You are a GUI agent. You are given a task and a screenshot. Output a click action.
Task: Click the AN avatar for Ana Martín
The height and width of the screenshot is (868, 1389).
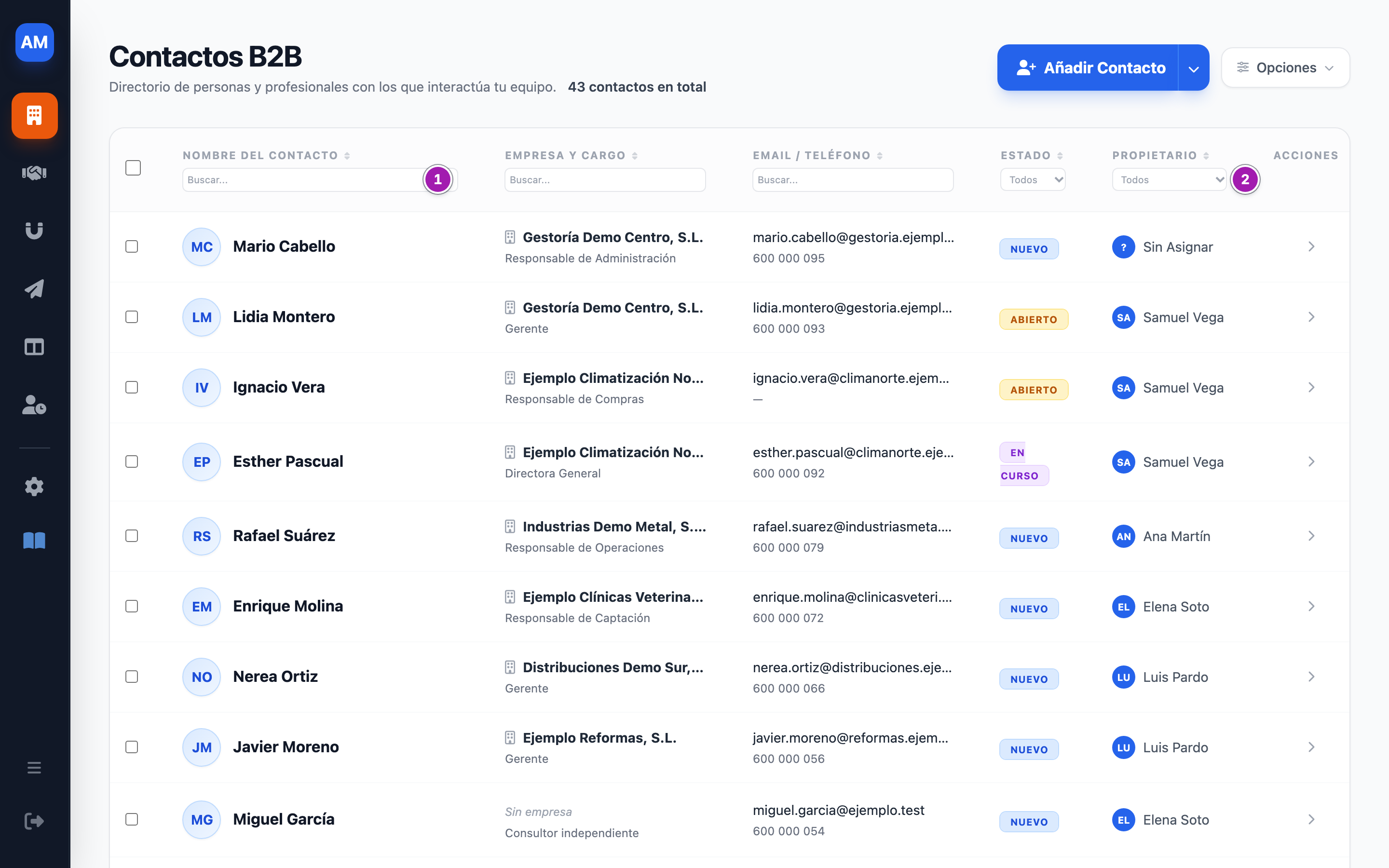1123,536
